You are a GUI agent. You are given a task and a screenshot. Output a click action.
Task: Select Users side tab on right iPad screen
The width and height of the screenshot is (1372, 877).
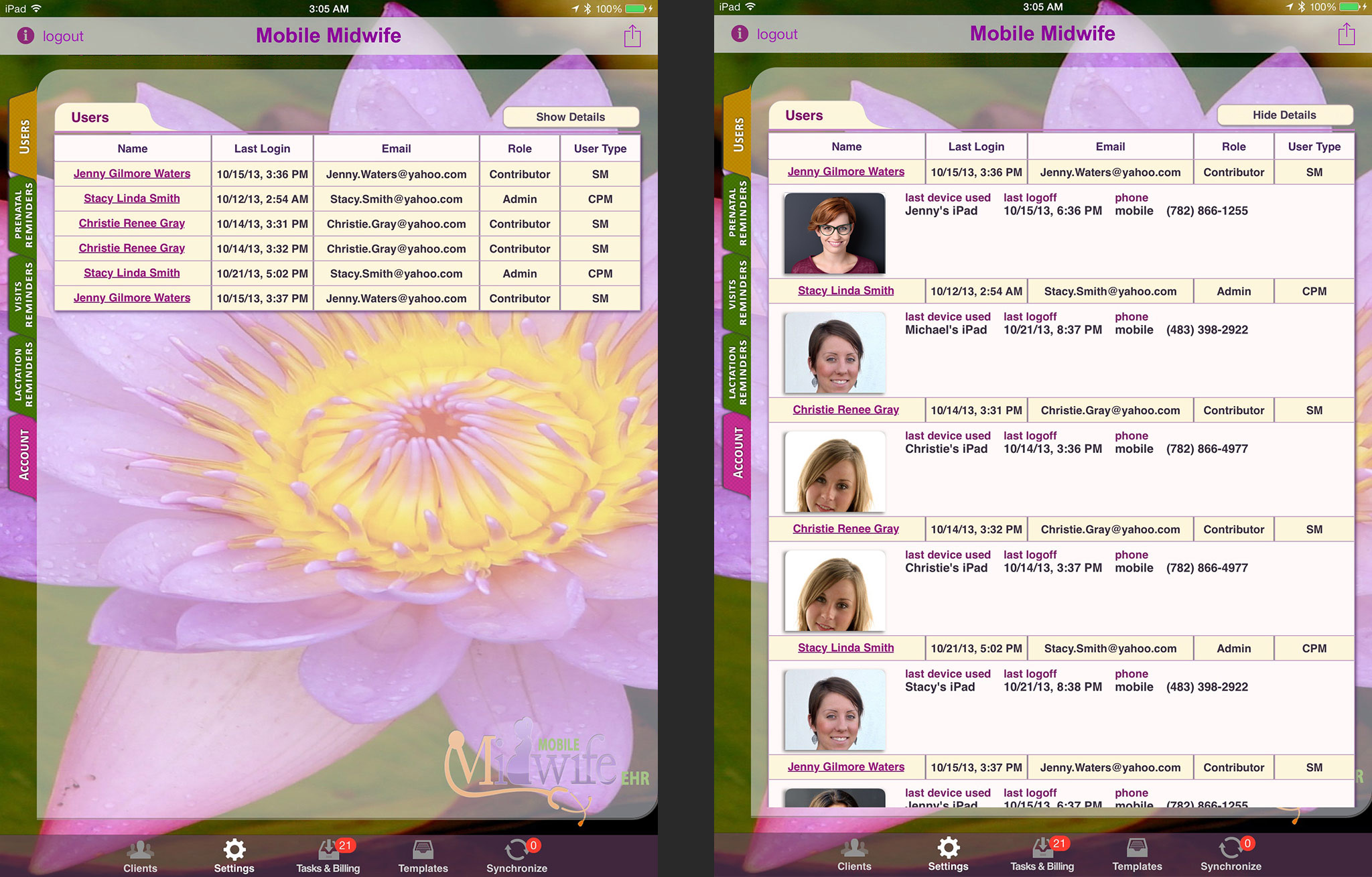pos(738,135)
